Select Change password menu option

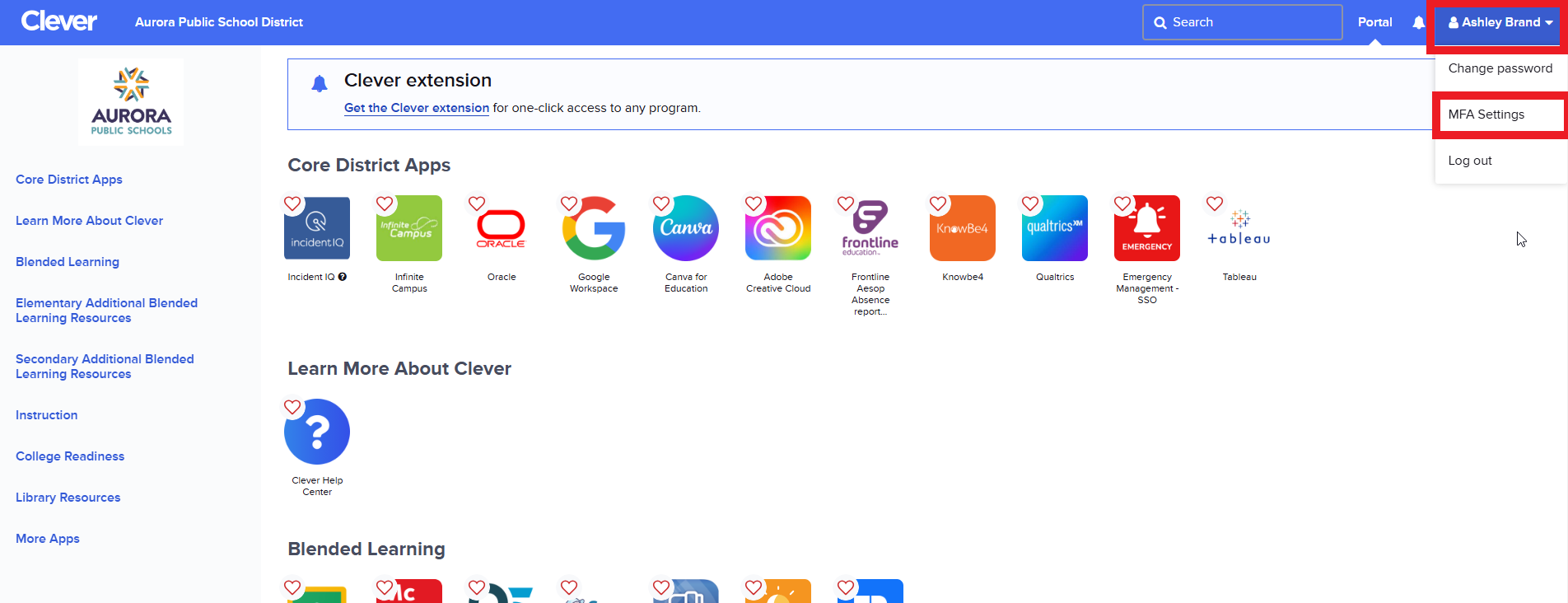pyautogui.click(x=1500, y=68)
